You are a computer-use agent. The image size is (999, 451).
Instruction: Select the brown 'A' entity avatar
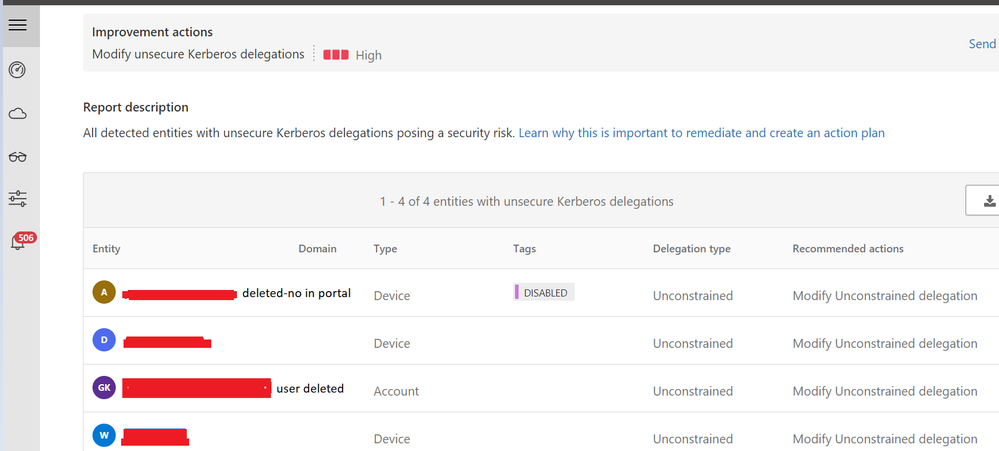[x=103, y=292]
